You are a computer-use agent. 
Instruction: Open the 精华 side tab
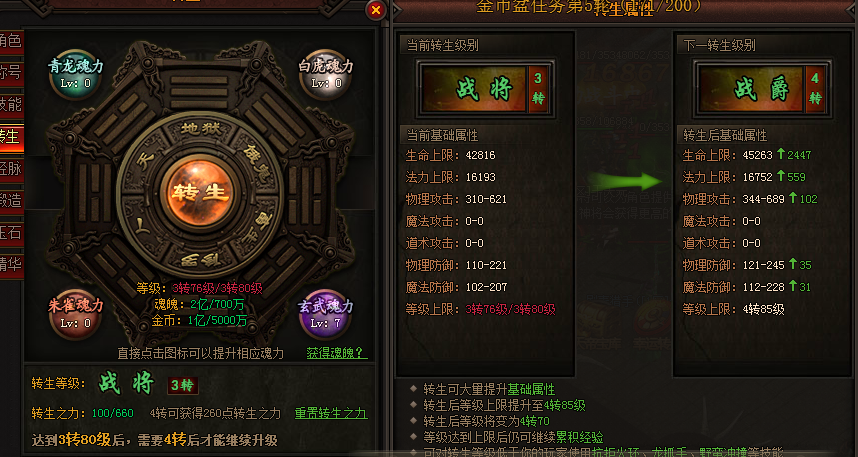point(11,264)
